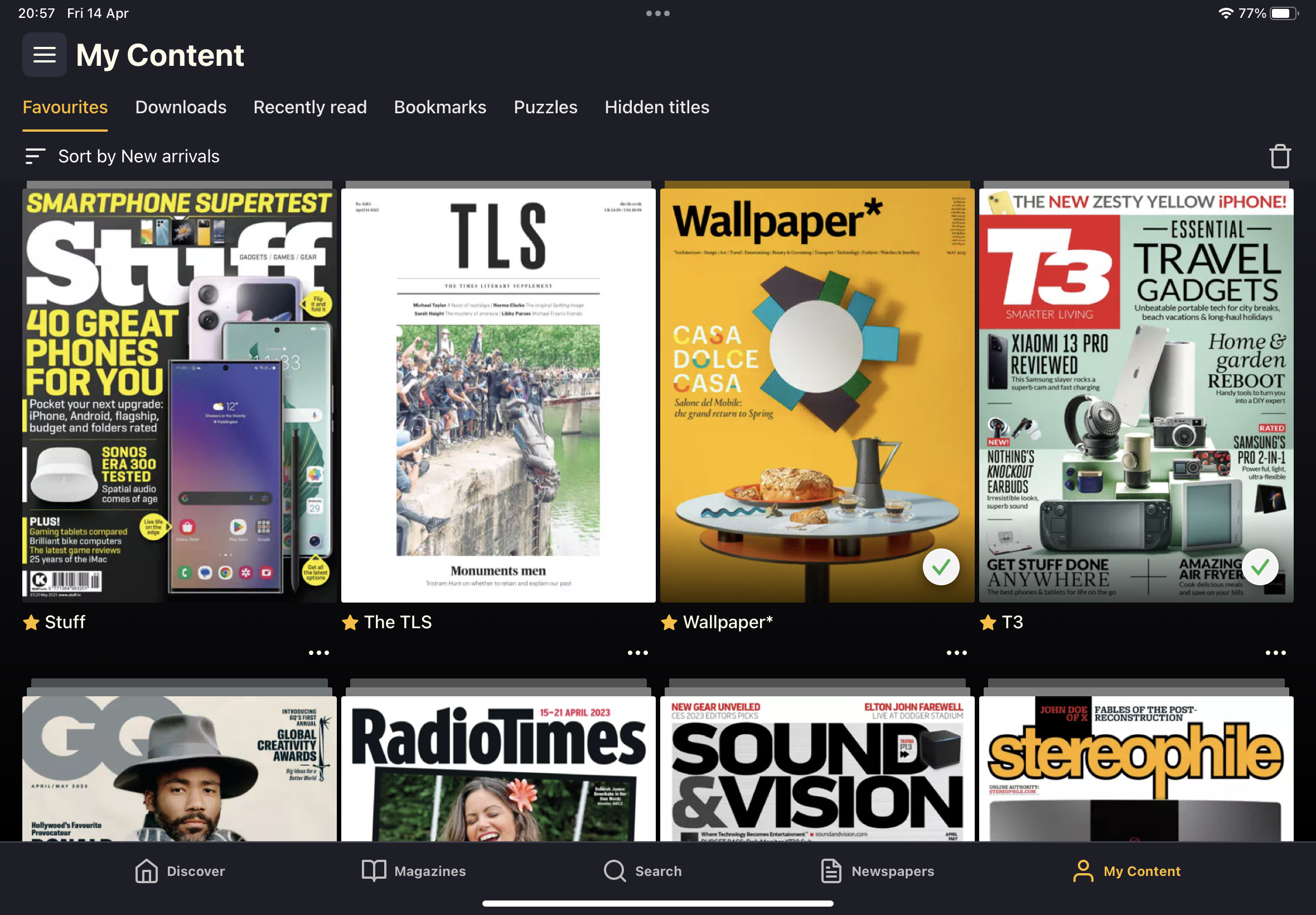This screenshot has height=915, width=1316.
Task: Tap the Wi-Fi status icon
Action: coord(1226,13)
